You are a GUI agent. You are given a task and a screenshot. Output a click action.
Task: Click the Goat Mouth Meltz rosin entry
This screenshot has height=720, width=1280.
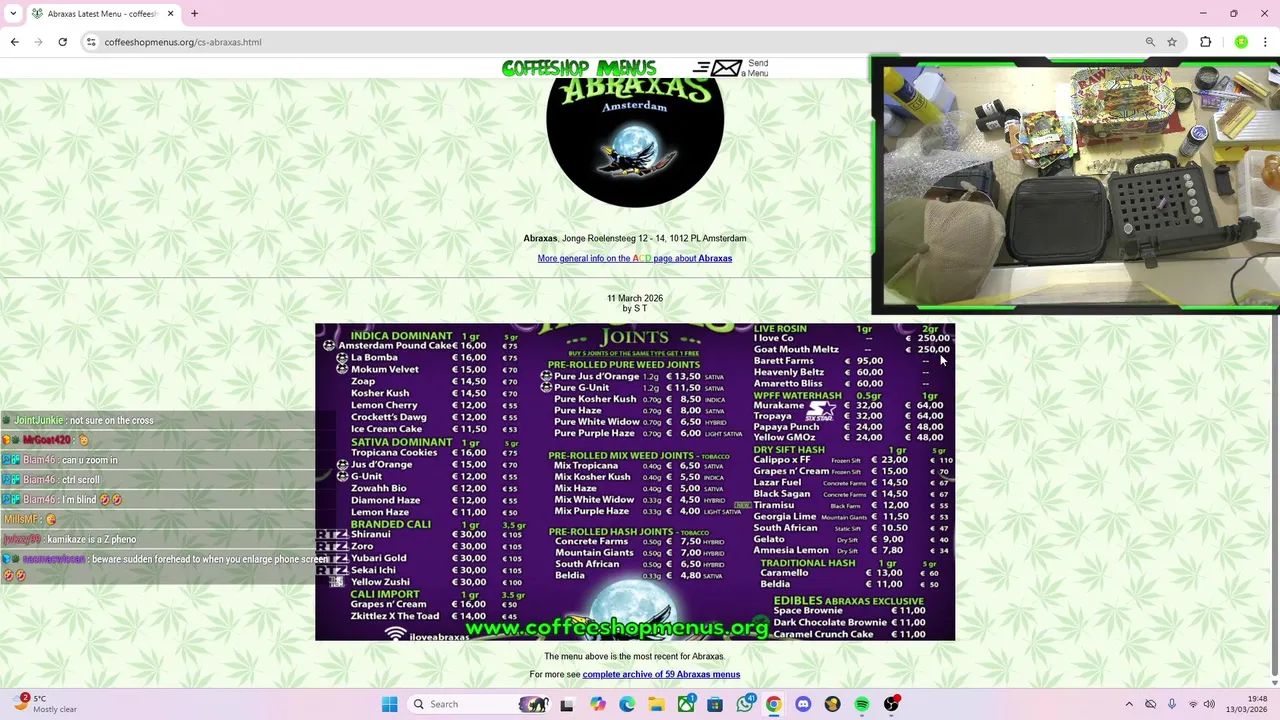[796, 349]
